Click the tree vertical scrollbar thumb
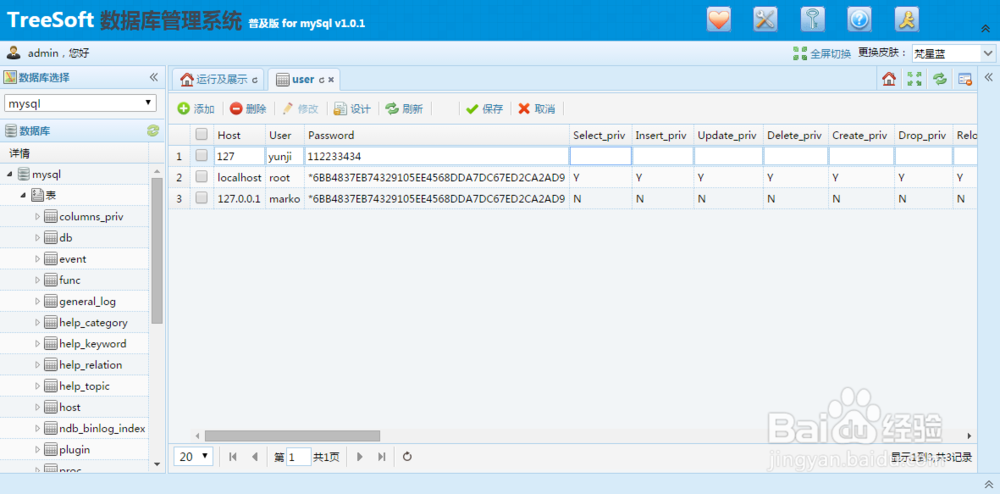1000x494 pixels. (x=157, y=251)
